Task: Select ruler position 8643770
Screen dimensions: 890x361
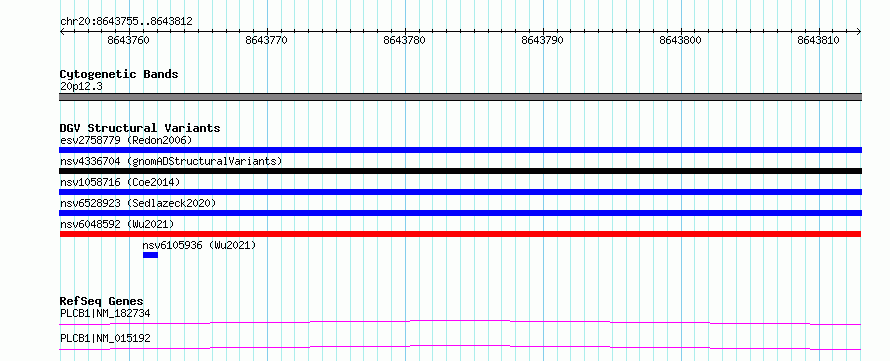Action: (x=266, y=41)
